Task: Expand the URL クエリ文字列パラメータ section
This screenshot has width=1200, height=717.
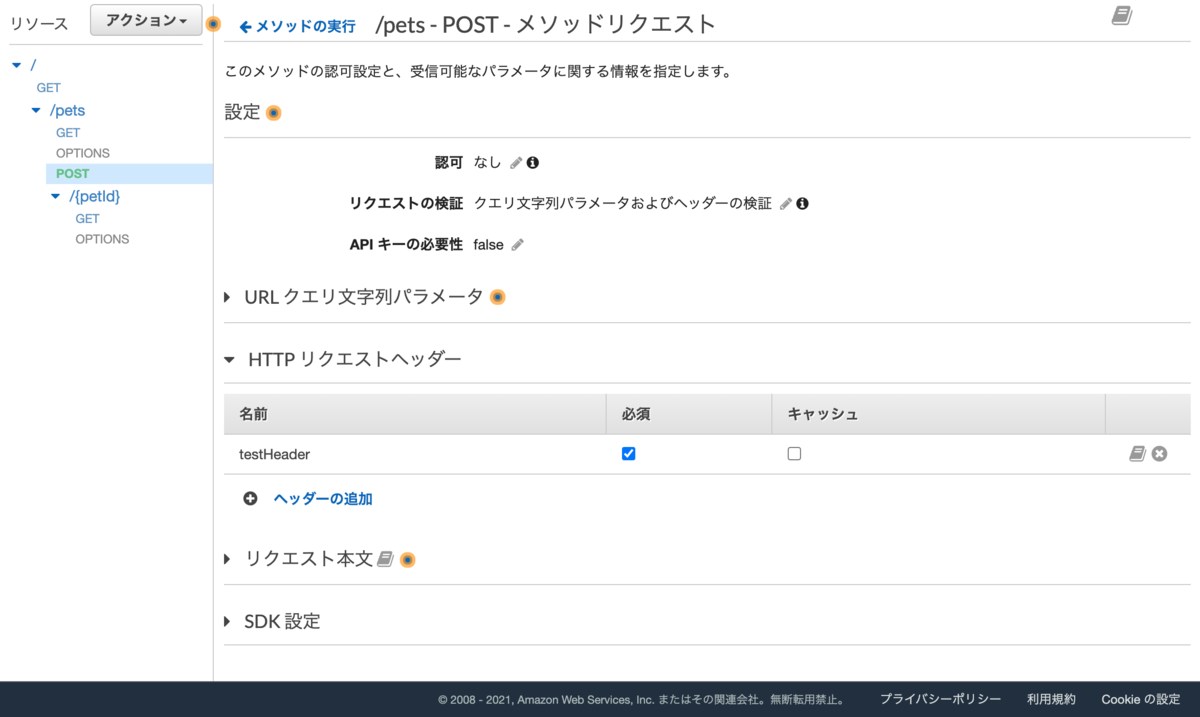Action: pyautogui.click(x=228, y=297)
